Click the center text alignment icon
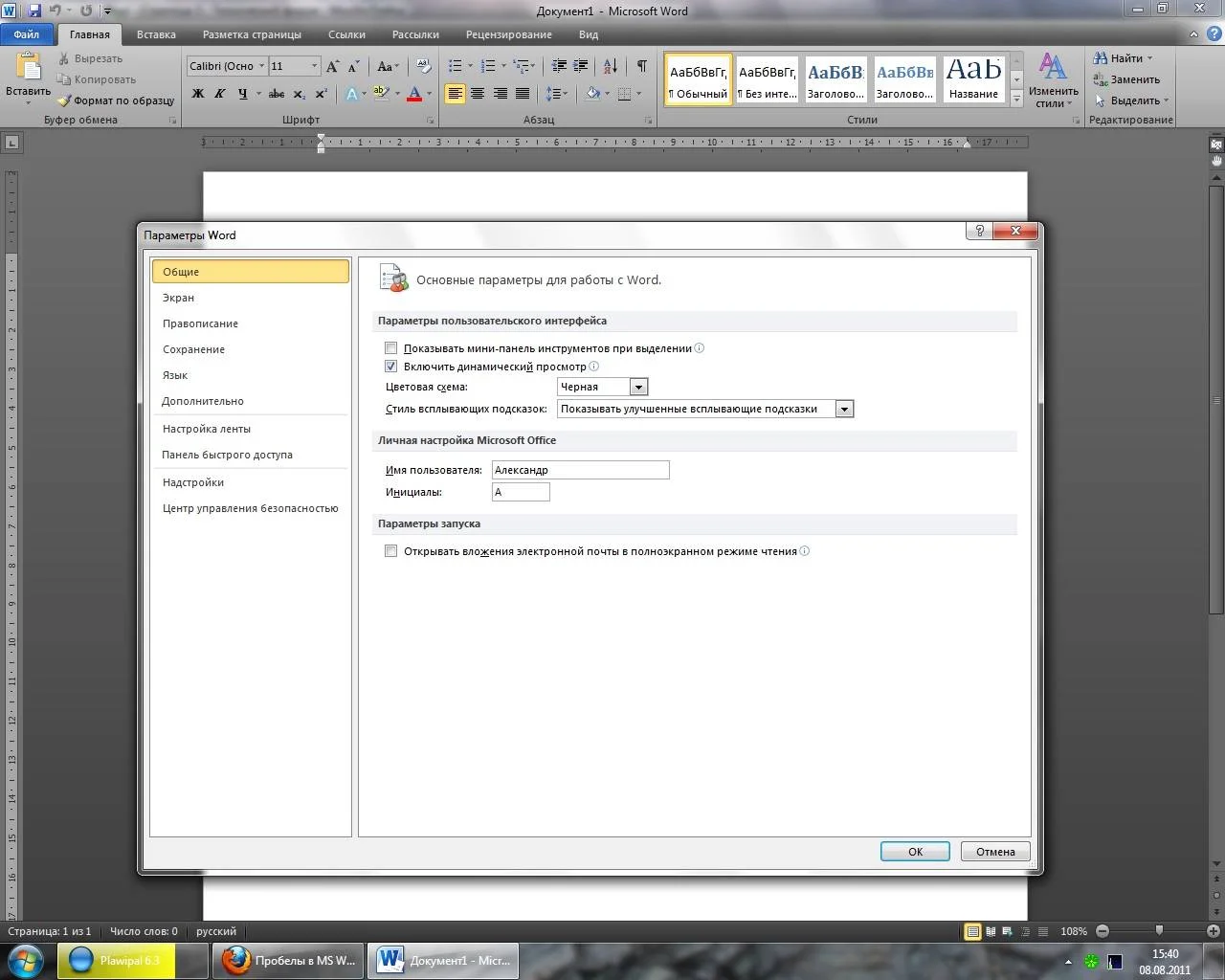This screenshot has width=1225, height=980. 477,94
